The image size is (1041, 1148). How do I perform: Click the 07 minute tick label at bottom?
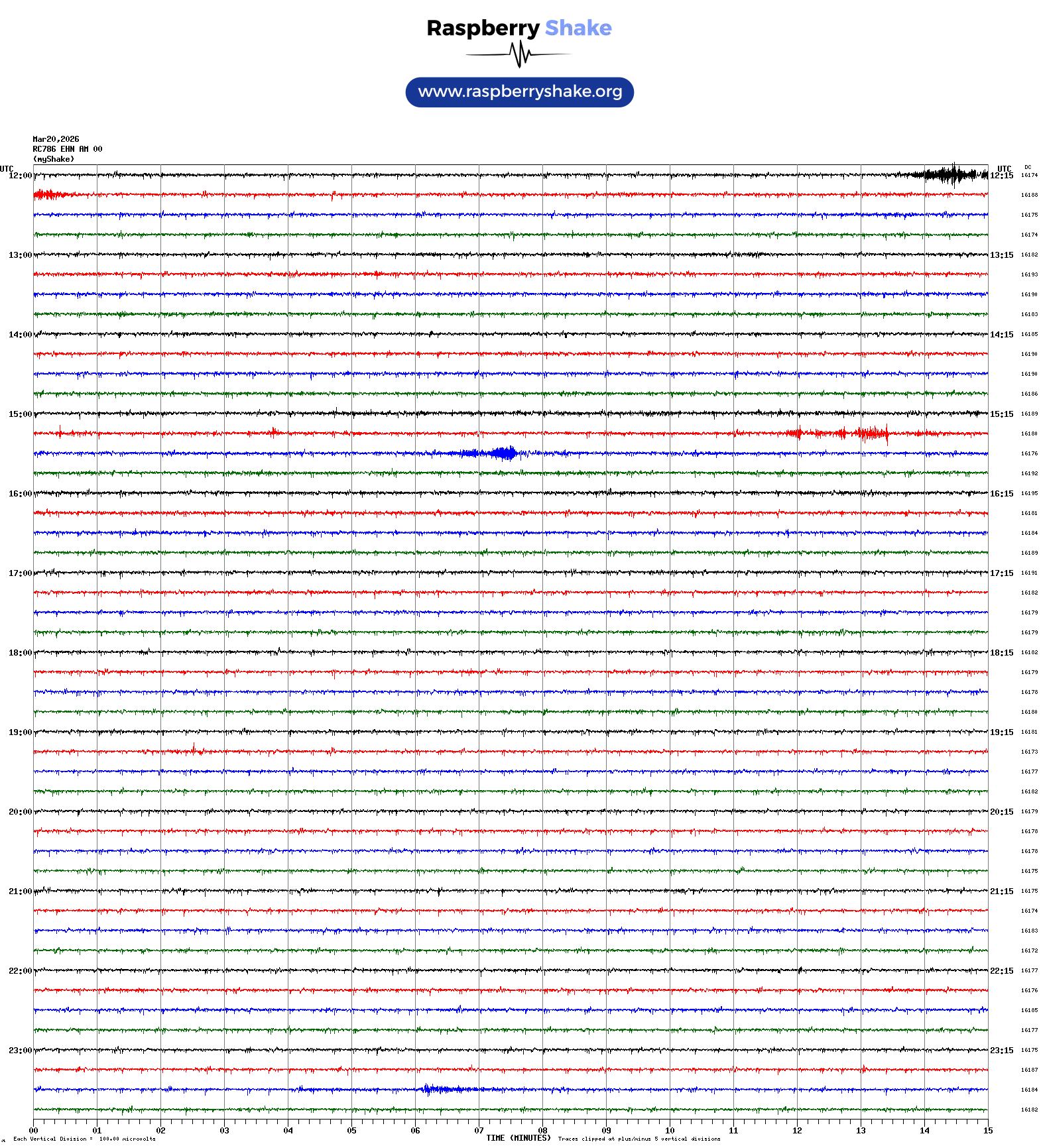tap(479, 1131)
